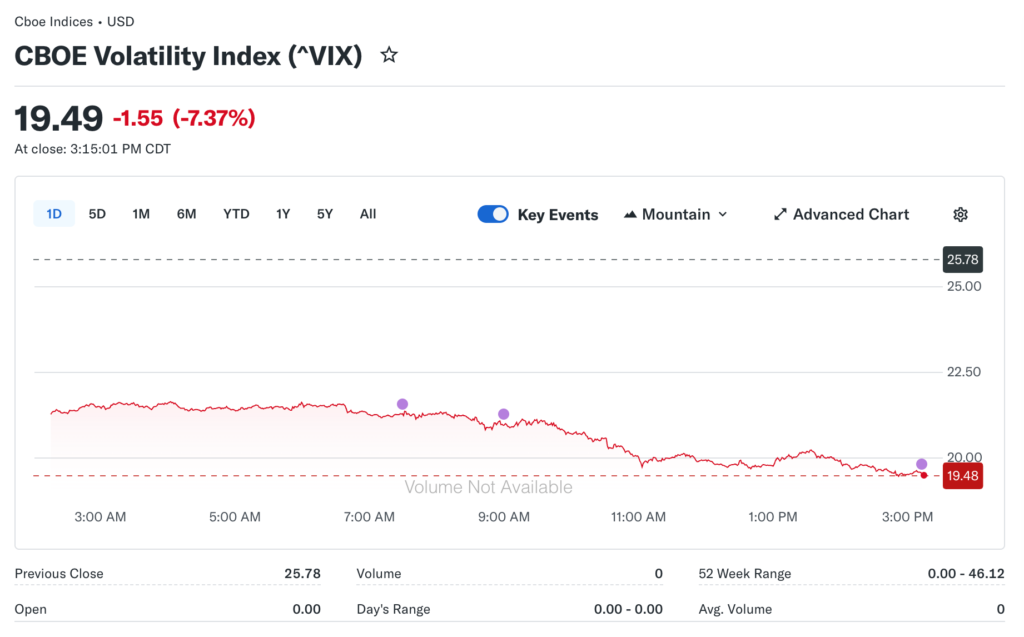Choose the 5Y time range
This screenshot has height=637, width=1024.
click(x=325, y=214)
